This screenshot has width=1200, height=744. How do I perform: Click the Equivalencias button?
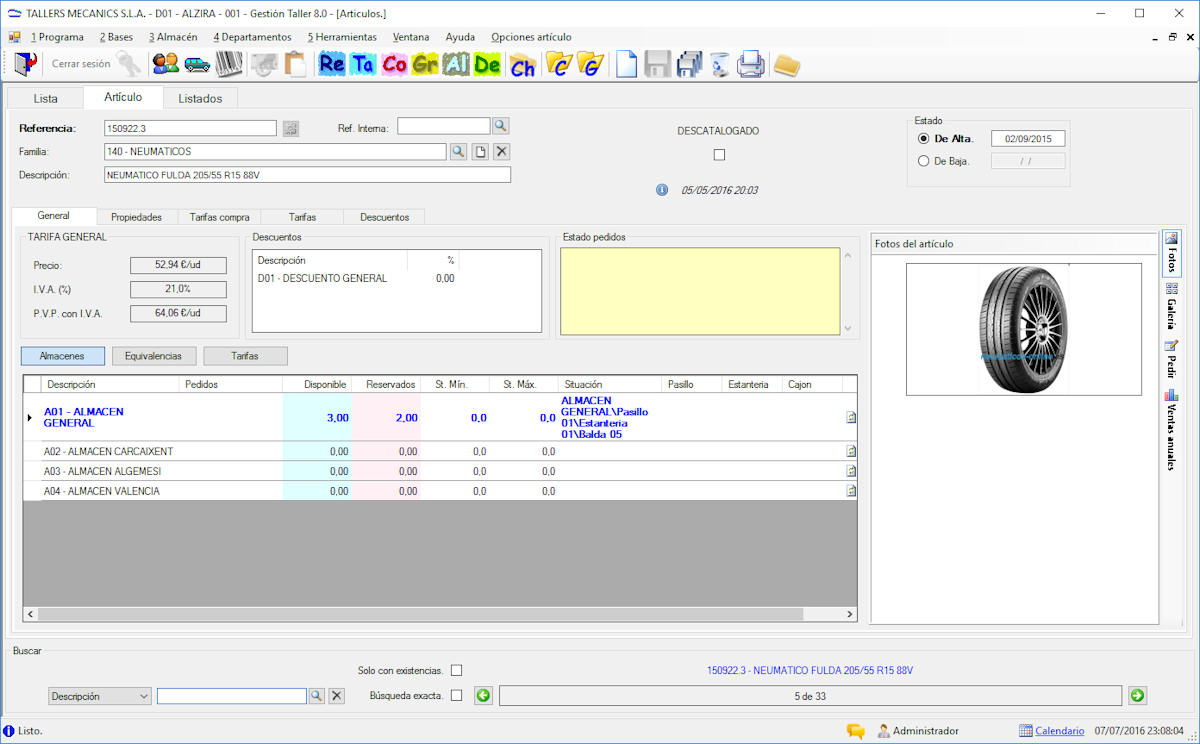153,356
